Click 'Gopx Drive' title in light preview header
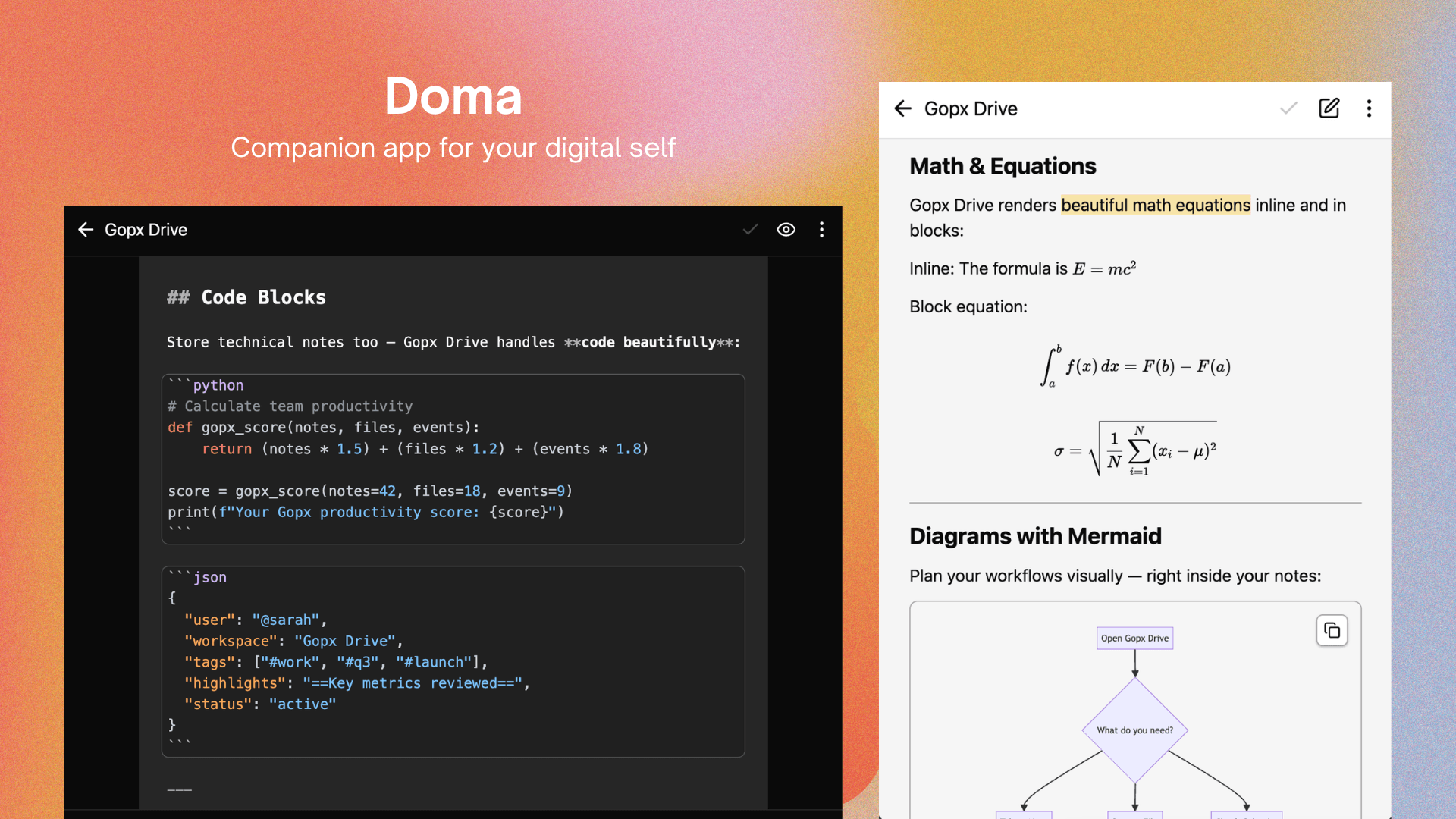1456x819 pixels. coord(971,108)
